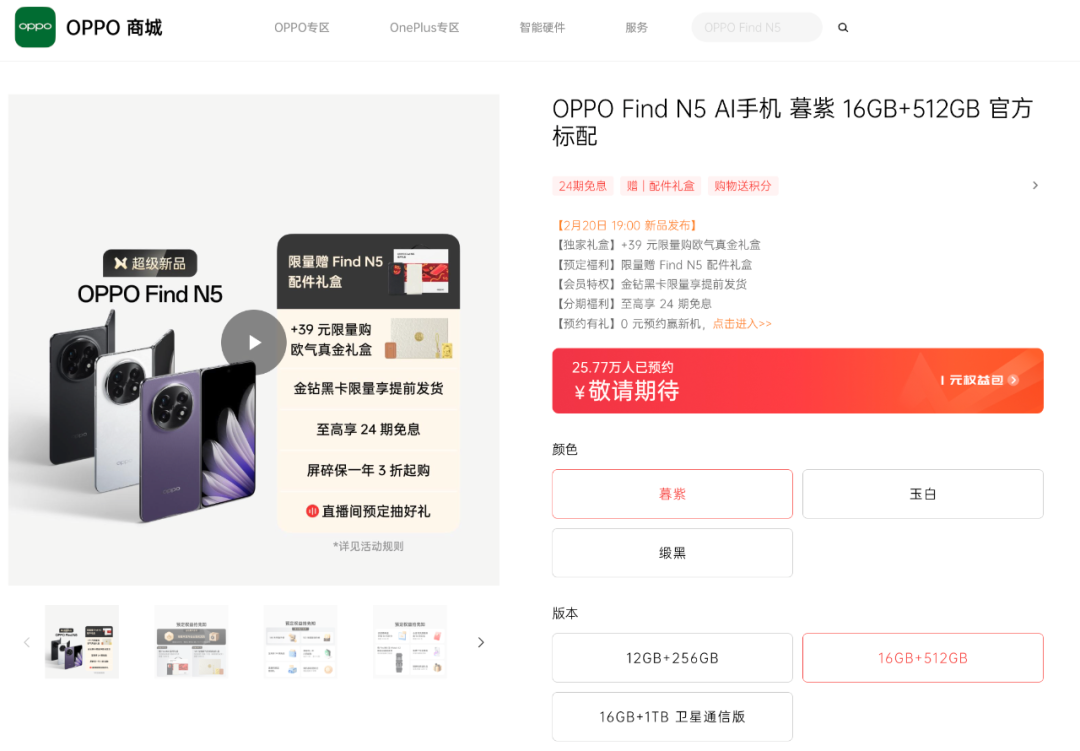
Task: Select the 缎黑 color option
Action: (672, 553)
